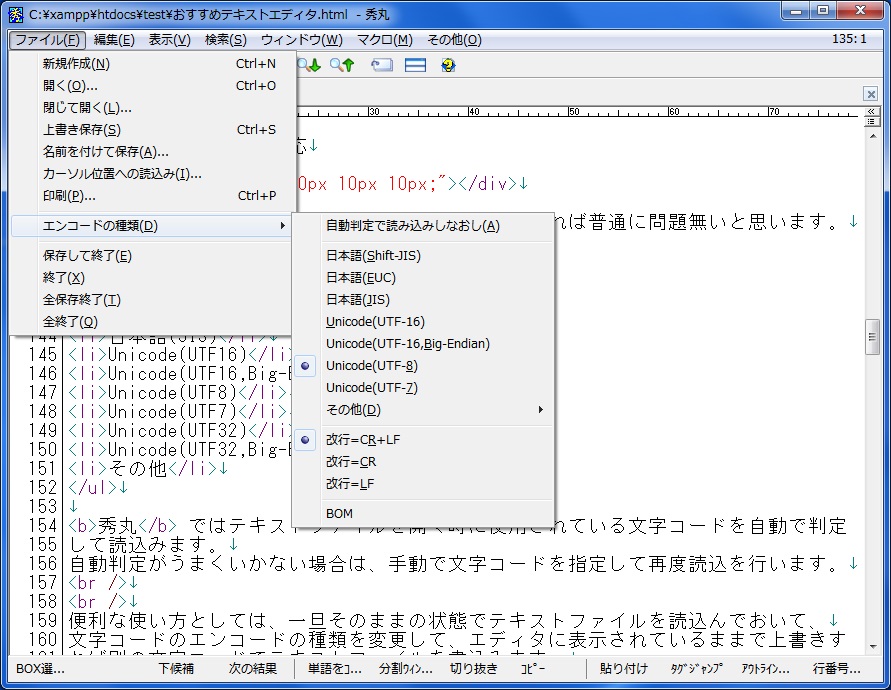The width and height of the screenshot is (891, 690).
Task: Click the 下候補 function key button
Action: (176, 669)
